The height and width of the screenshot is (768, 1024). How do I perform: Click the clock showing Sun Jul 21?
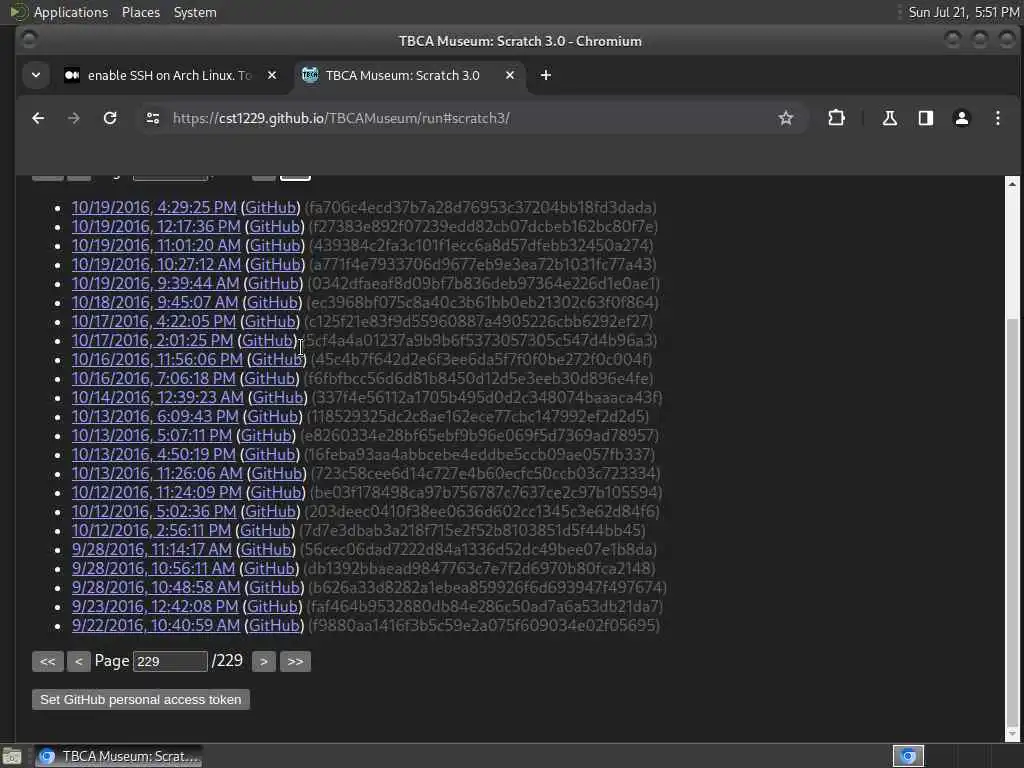[x=963, y=12]
